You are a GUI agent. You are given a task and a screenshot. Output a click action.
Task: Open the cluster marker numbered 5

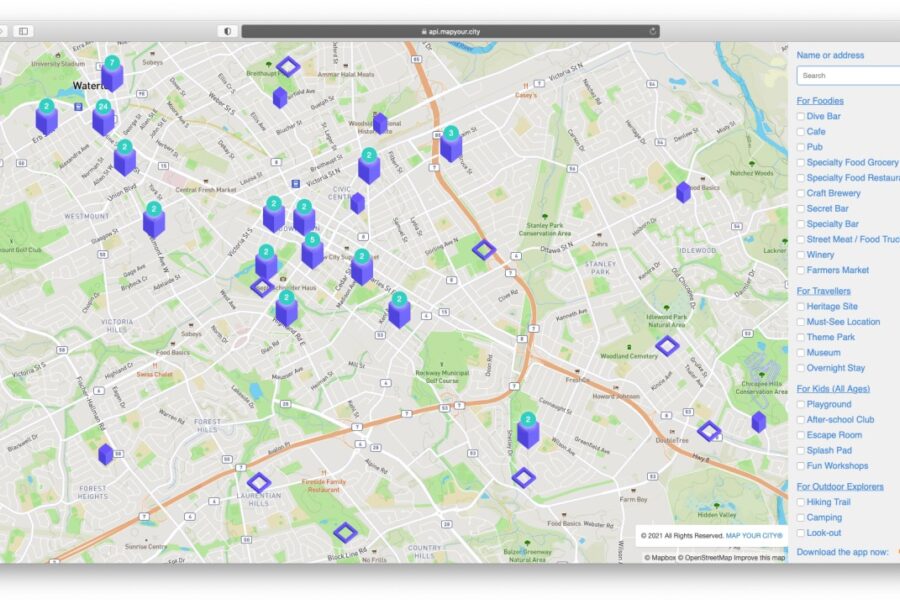point(313,251)
